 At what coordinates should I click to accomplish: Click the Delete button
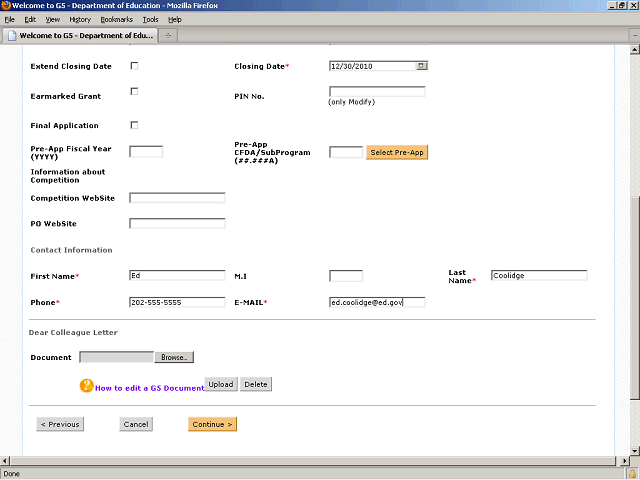click(x=256, y=384)
